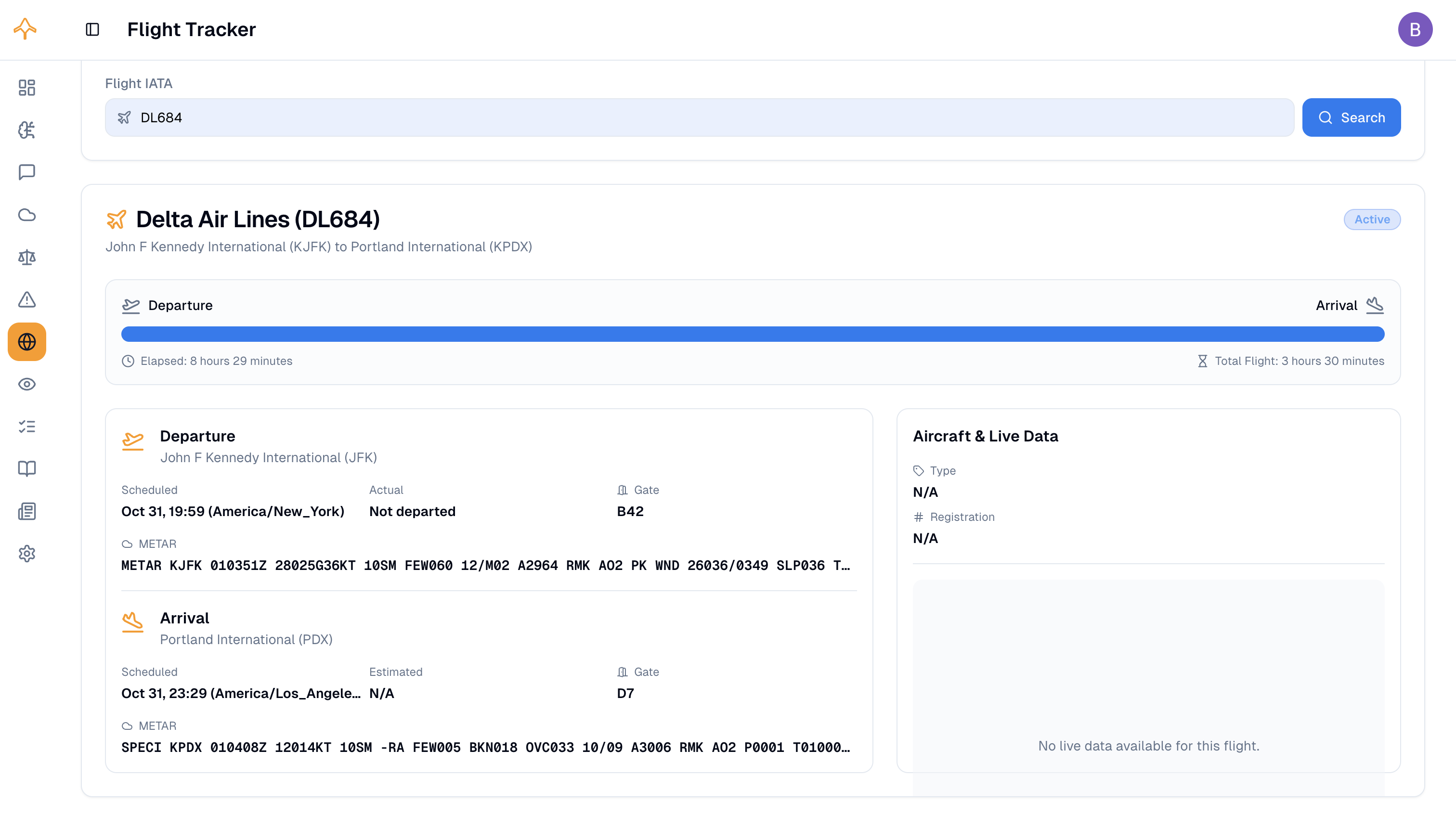1456x828 pixels.
Task: Click the Search button
Action: 1352,117
